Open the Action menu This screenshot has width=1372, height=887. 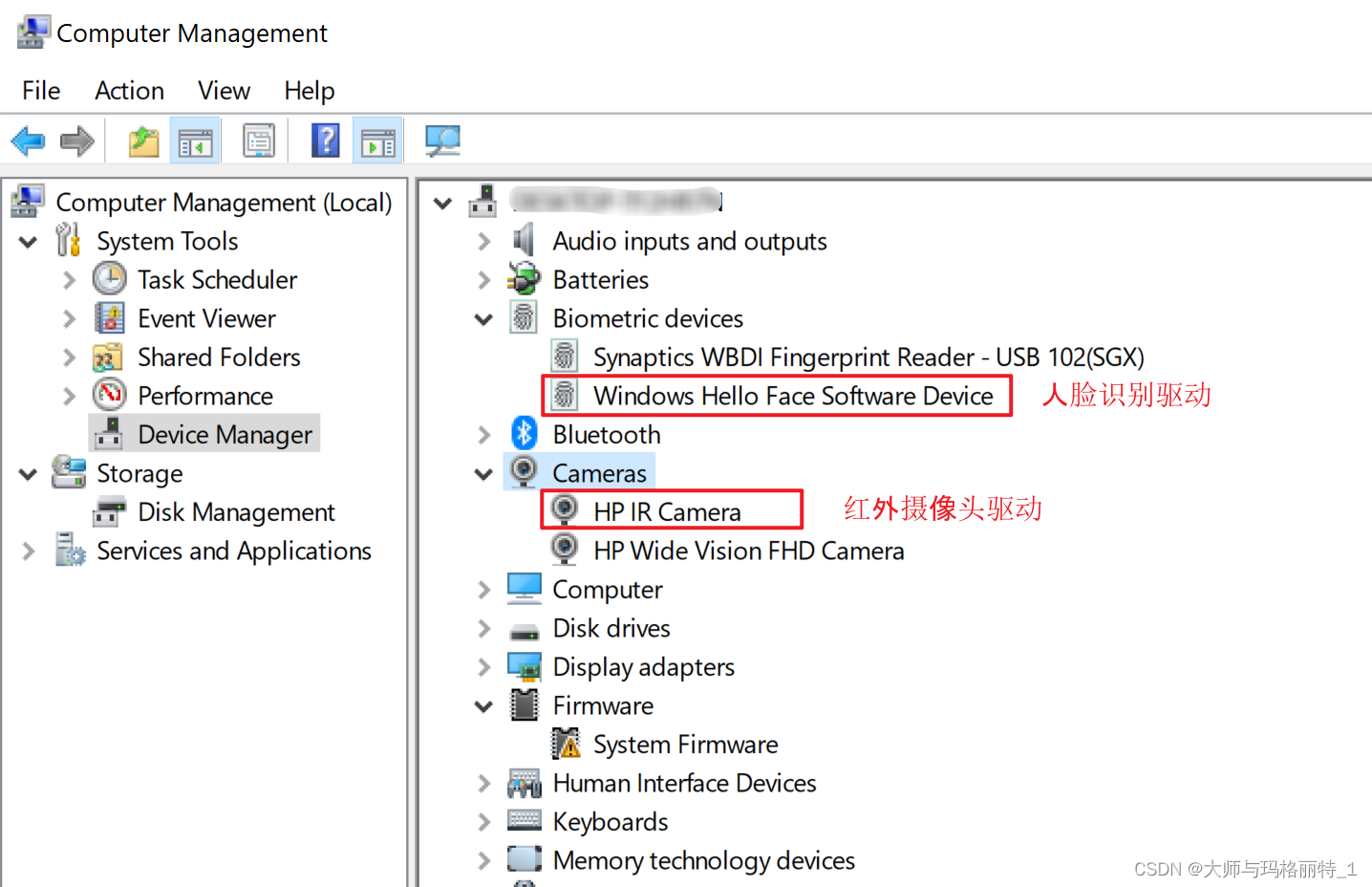(x=129, y=91)
